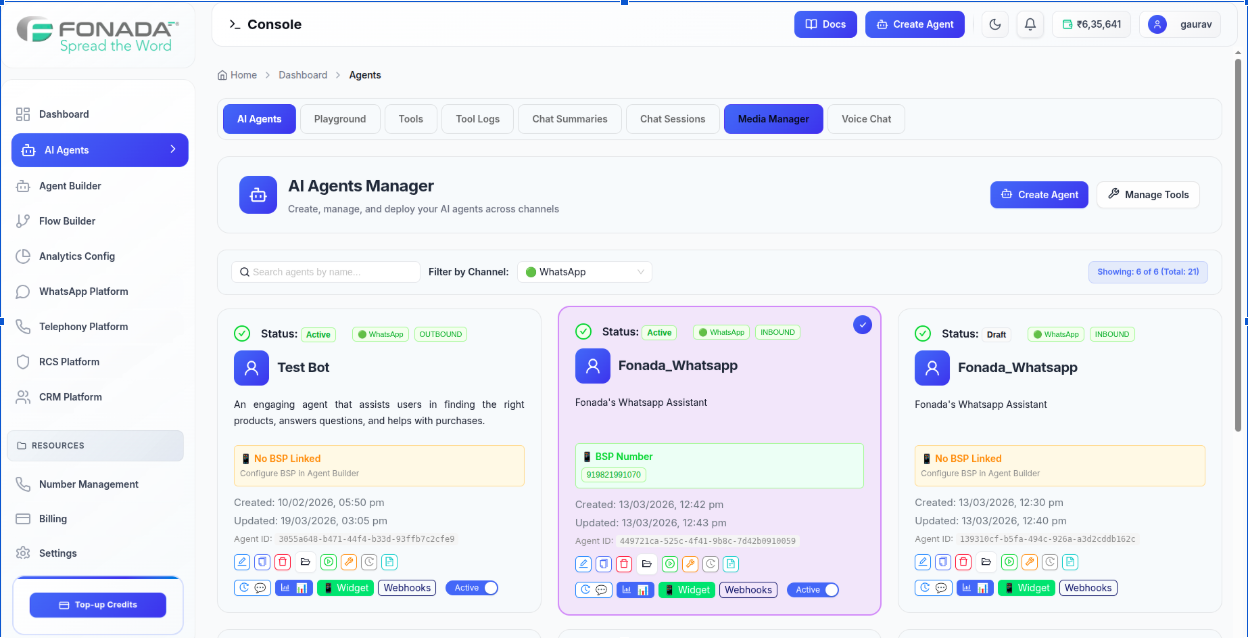Open Widget on the Draft Fonada_Whatsapp card
Image resolution: width=1248 pixels, height=638 pixels.
coord(1027,588)
